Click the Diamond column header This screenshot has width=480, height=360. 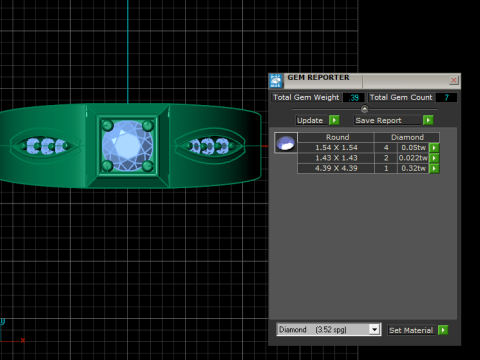[407, 137]
